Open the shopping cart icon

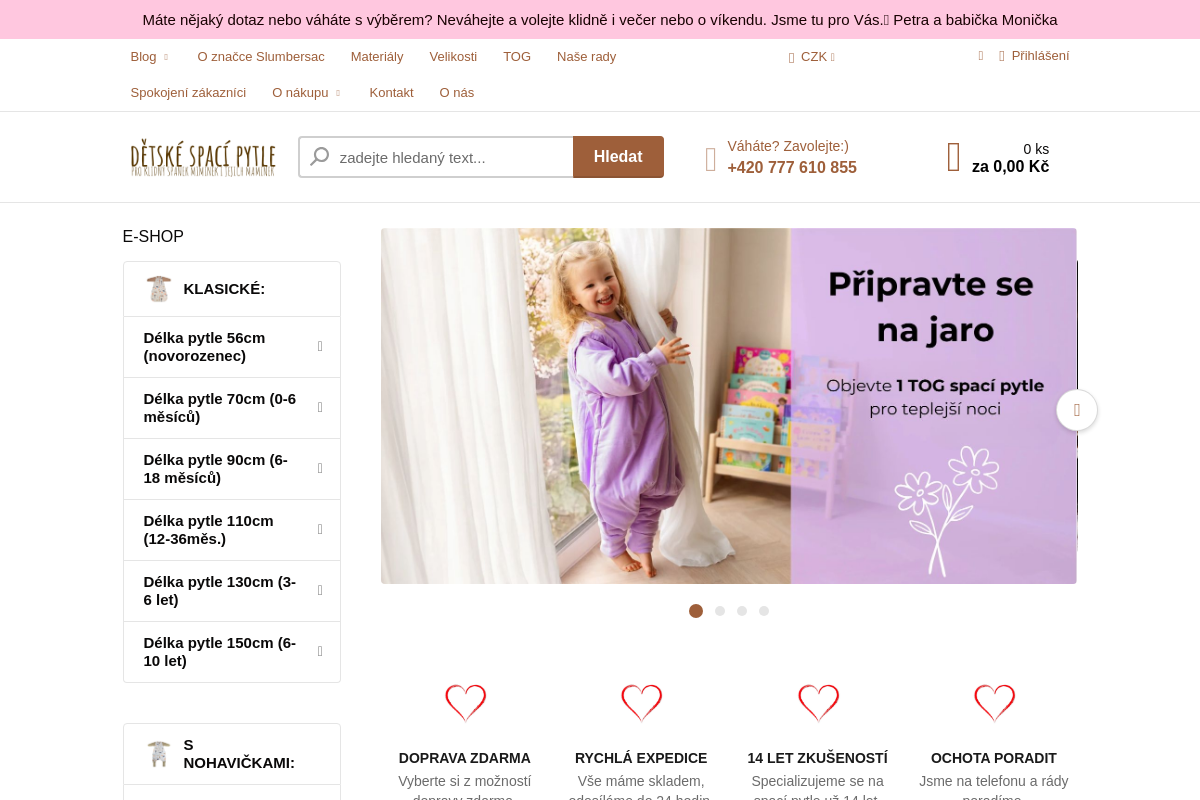pyautogui.click(x=953, y=157)
